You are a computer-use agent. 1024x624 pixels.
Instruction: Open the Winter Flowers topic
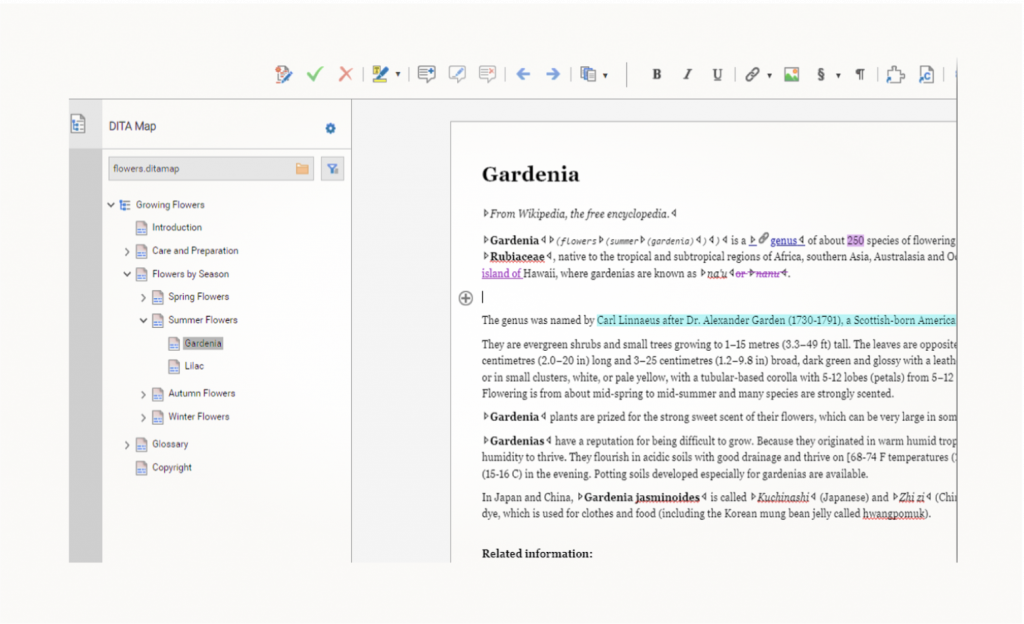tap(199, 416)
